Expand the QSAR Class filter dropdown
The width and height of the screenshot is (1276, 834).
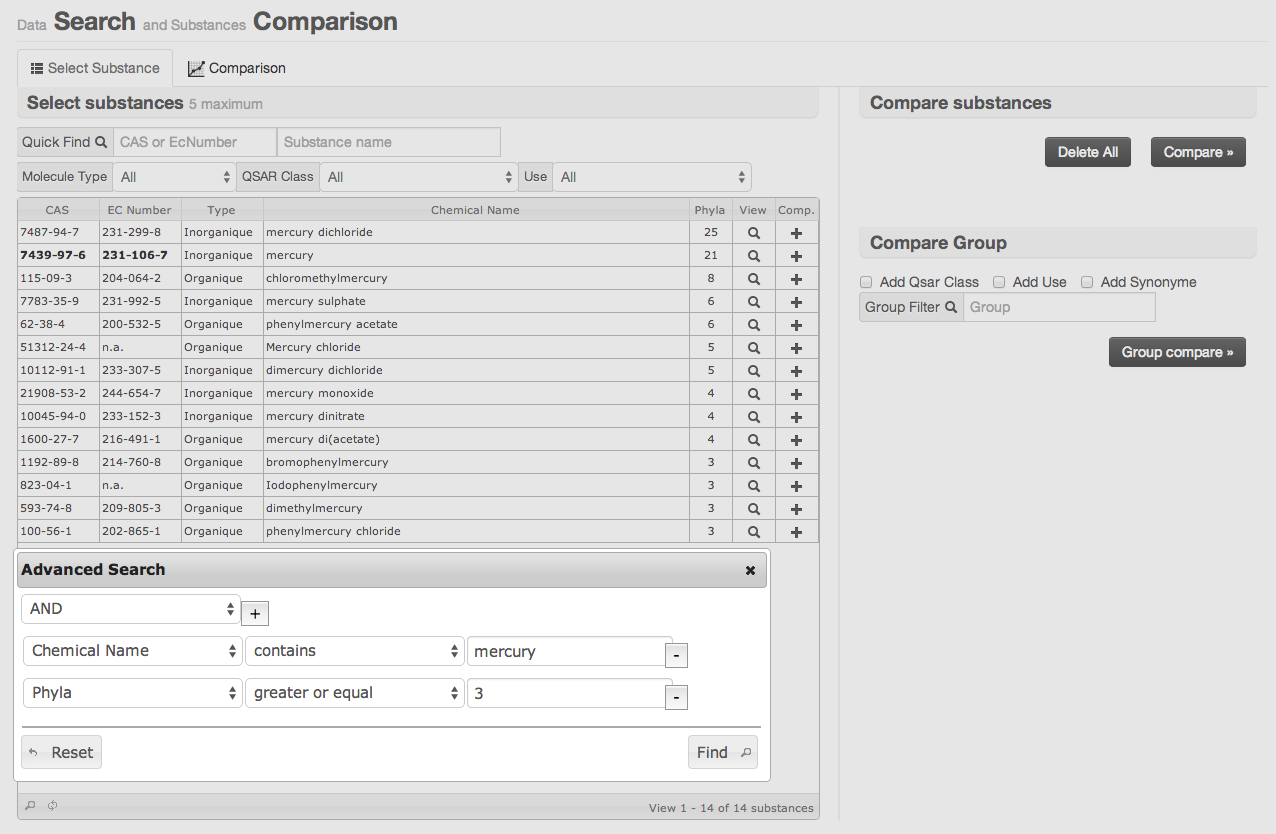[419, 177]
